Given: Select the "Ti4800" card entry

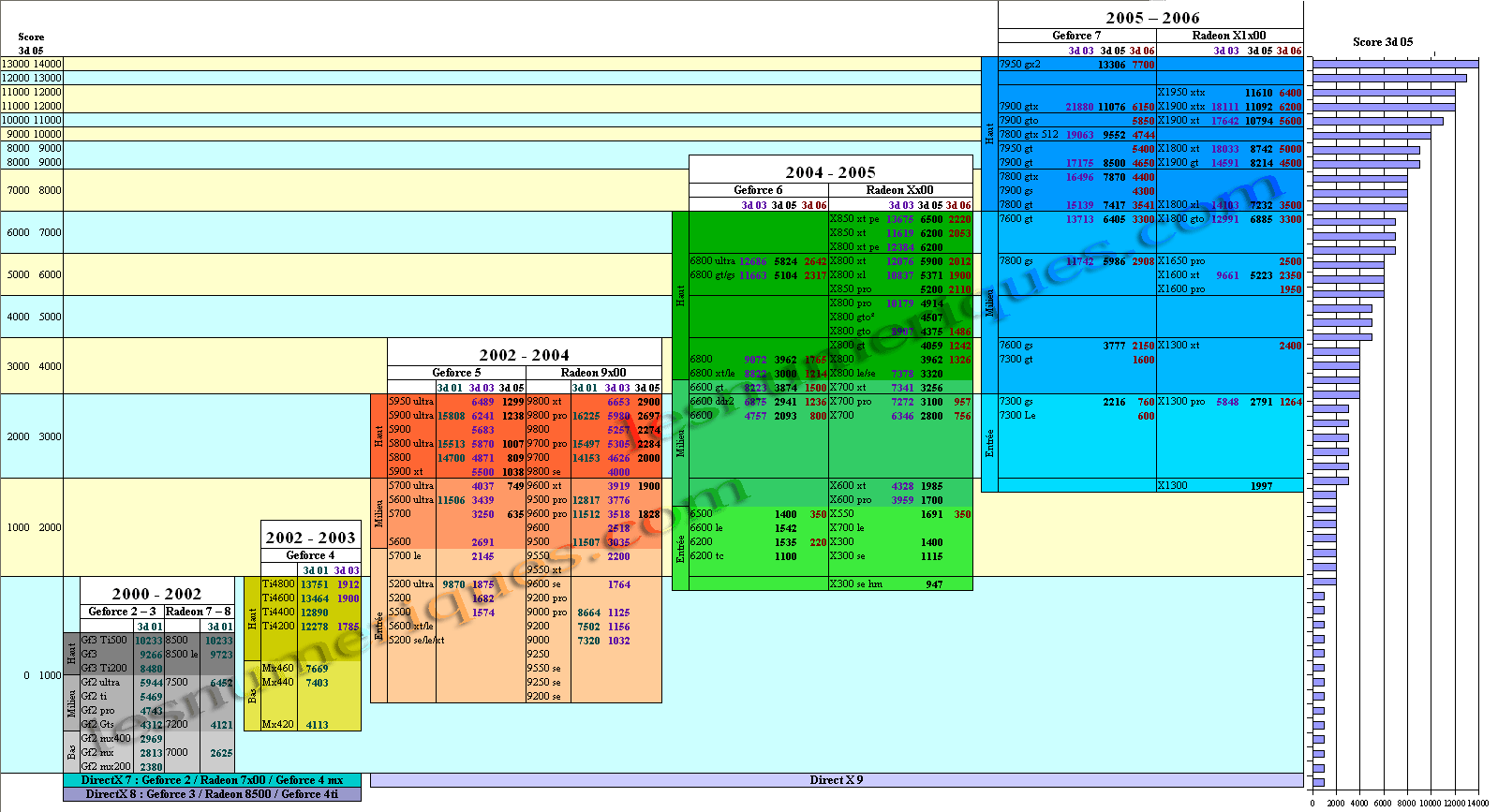Looking at the screenshot, I should [278, 584].
